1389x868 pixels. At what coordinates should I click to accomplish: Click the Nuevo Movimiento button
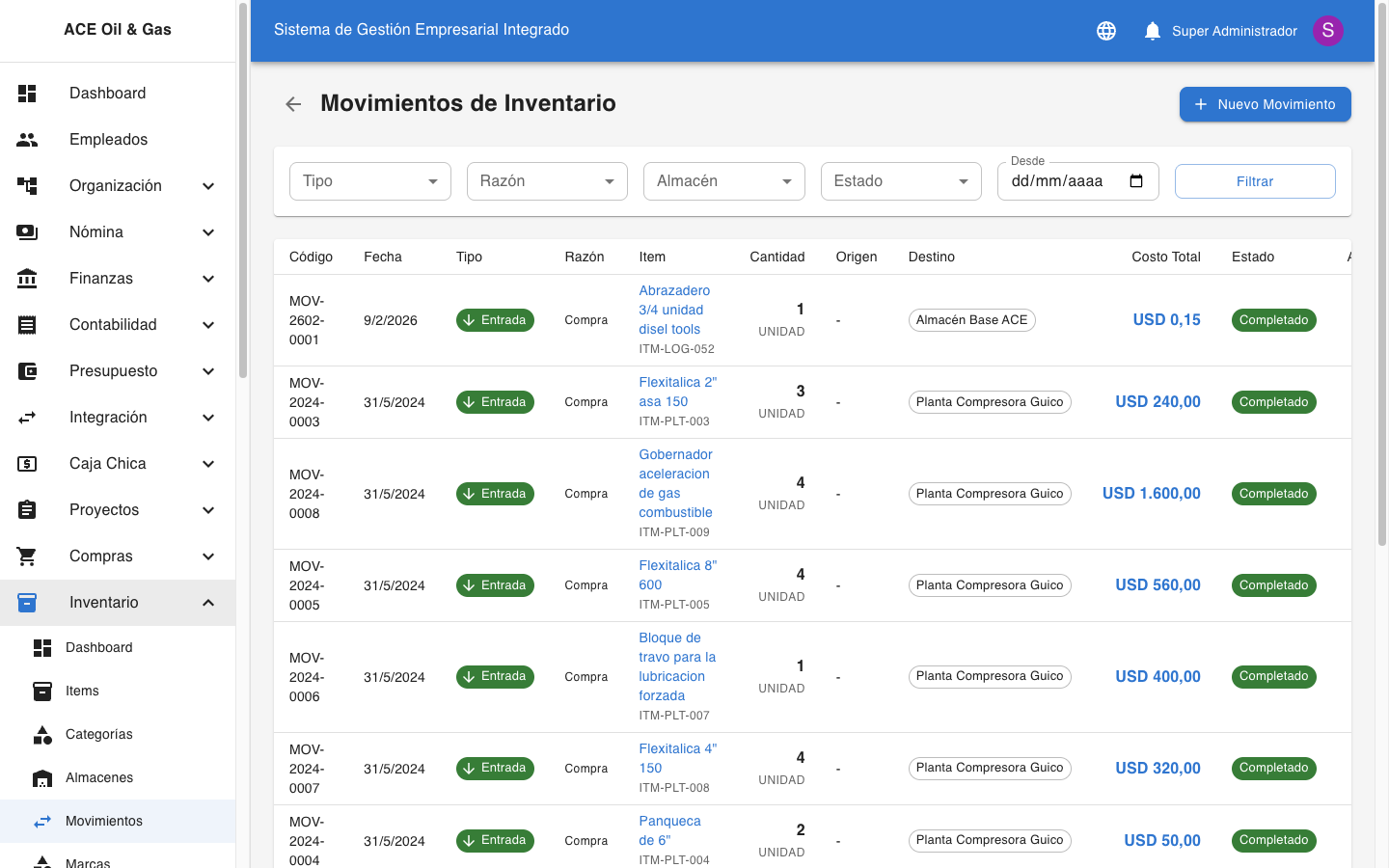(1265, 104)
